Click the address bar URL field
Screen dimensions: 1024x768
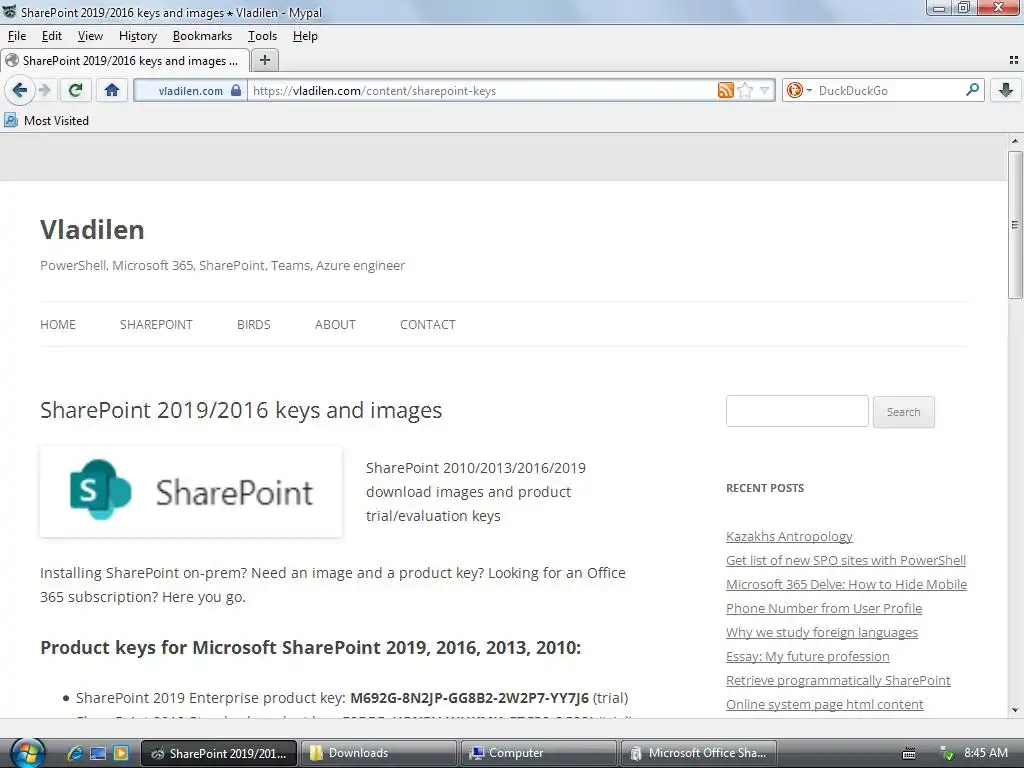(x=483, y=90)
